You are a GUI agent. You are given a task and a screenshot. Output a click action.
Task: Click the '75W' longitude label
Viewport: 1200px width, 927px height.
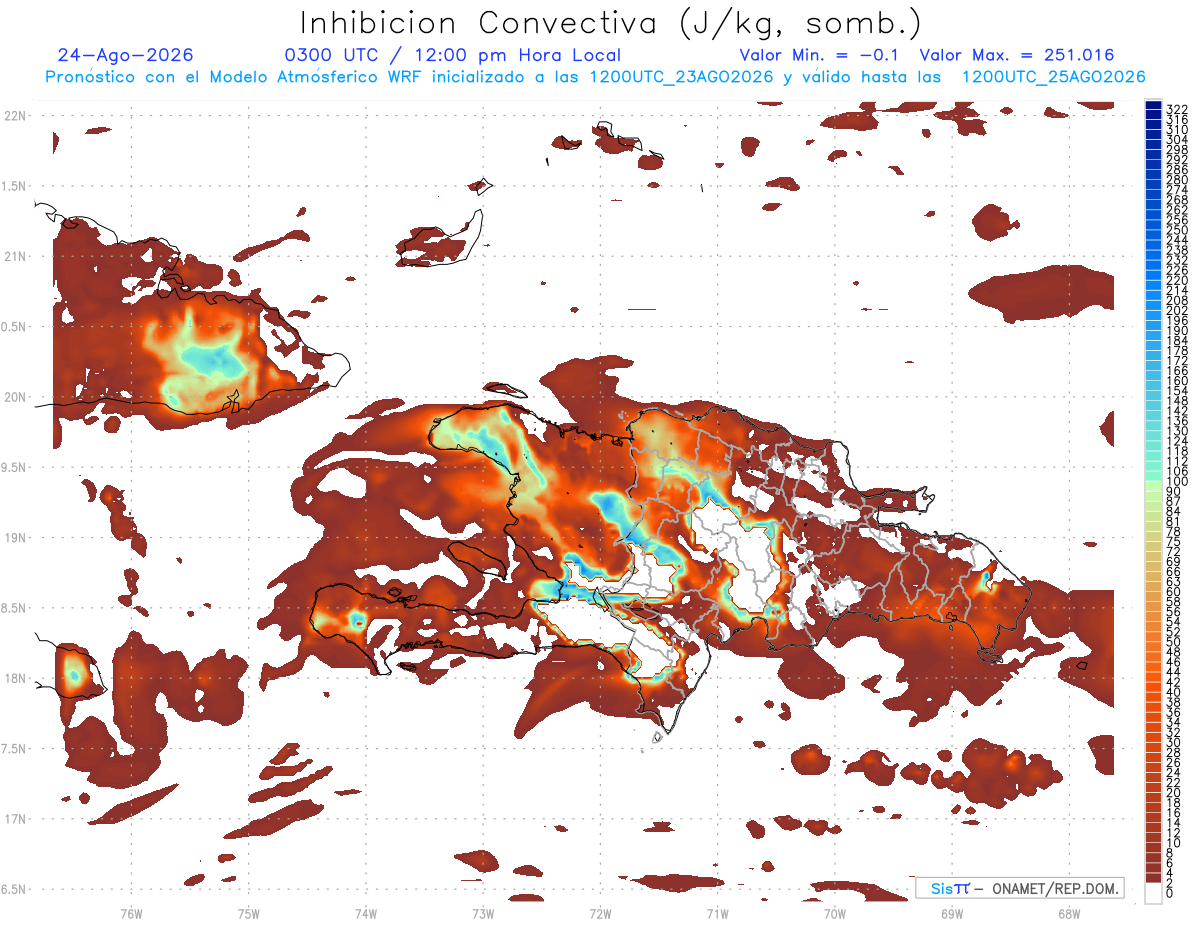[248, 913]
